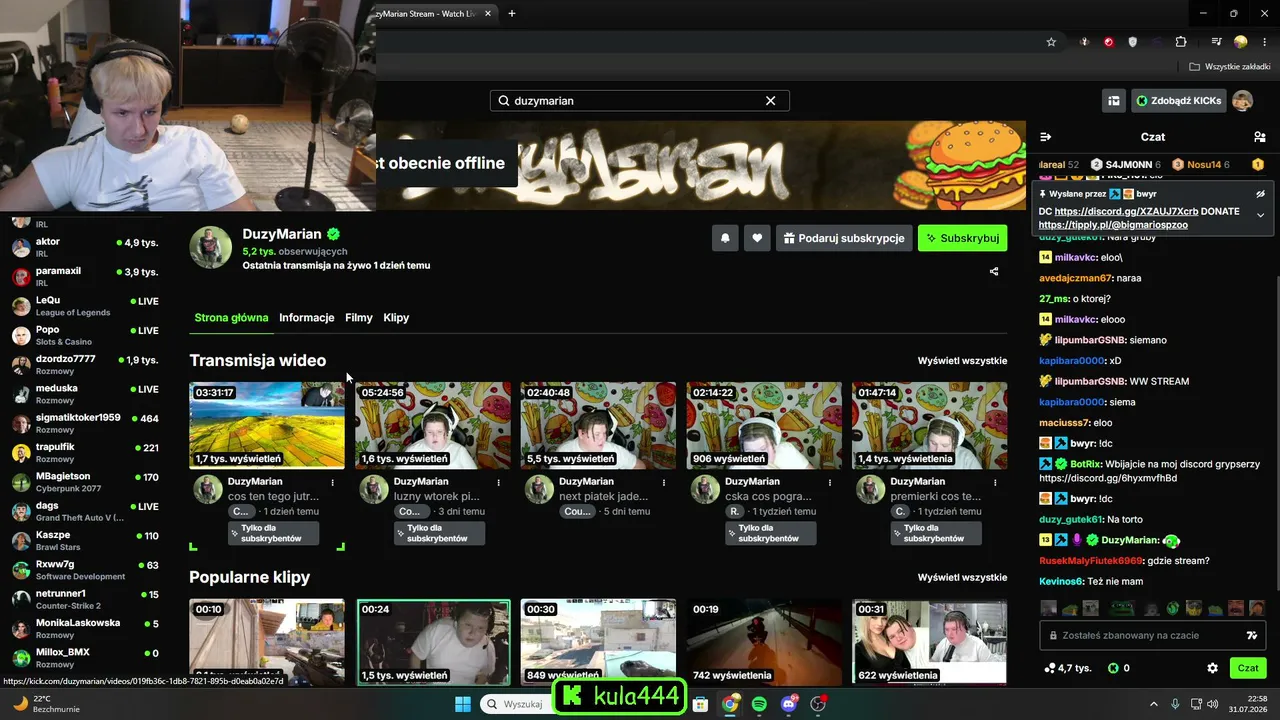Click the microphone icon in system tray

pyautogui.click(x=1175, y=704)
